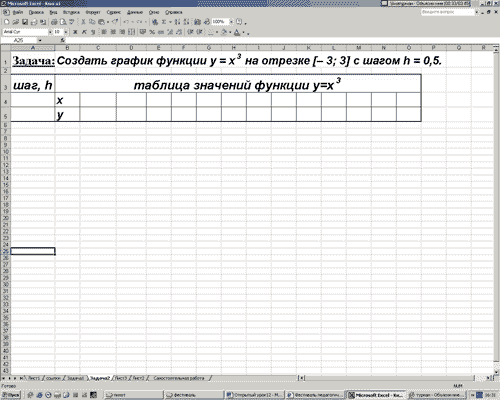Click the AutoSum sigma icon

coord(164,22)
